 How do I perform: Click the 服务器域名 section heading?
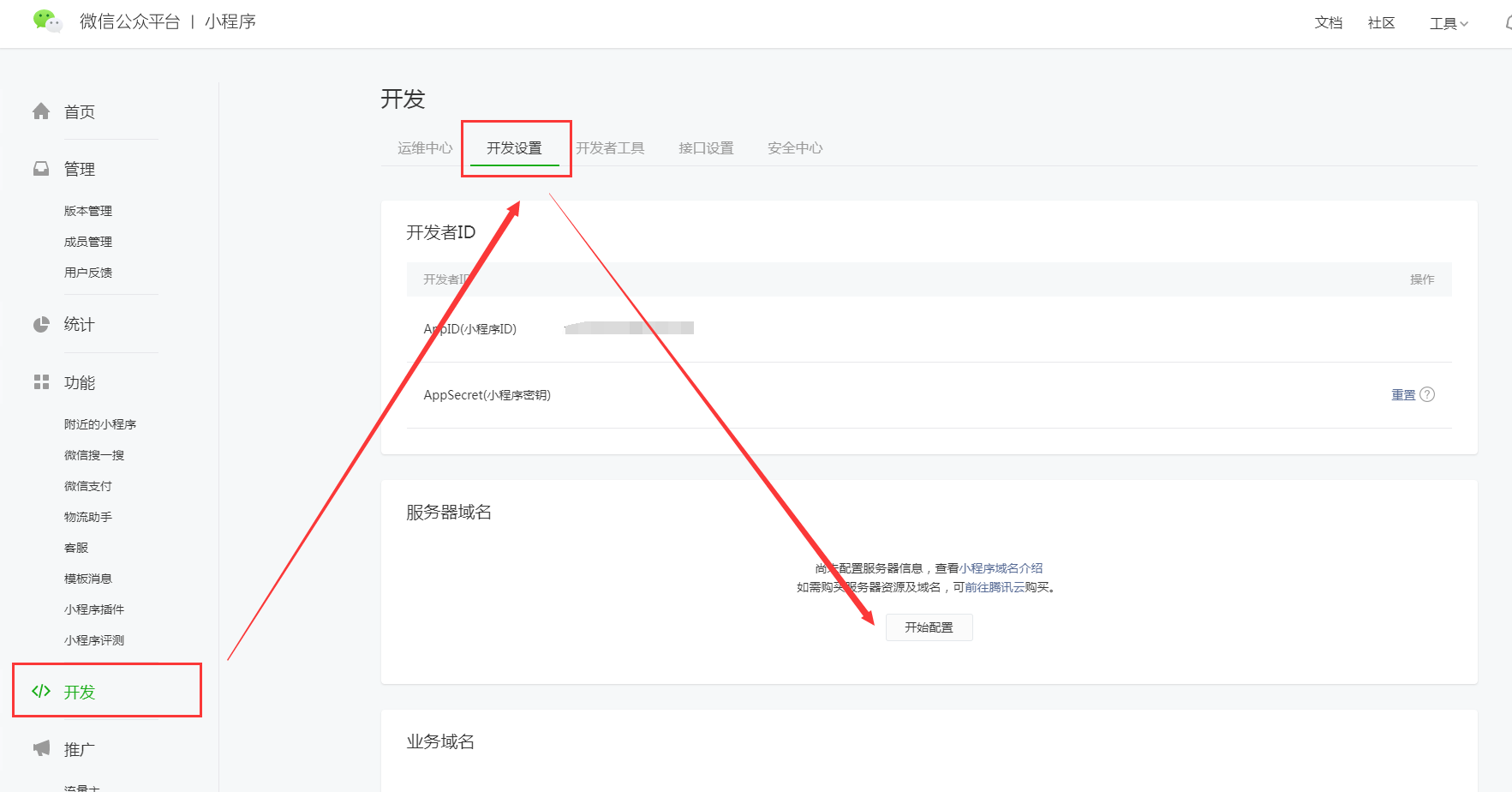pos(449,512)
